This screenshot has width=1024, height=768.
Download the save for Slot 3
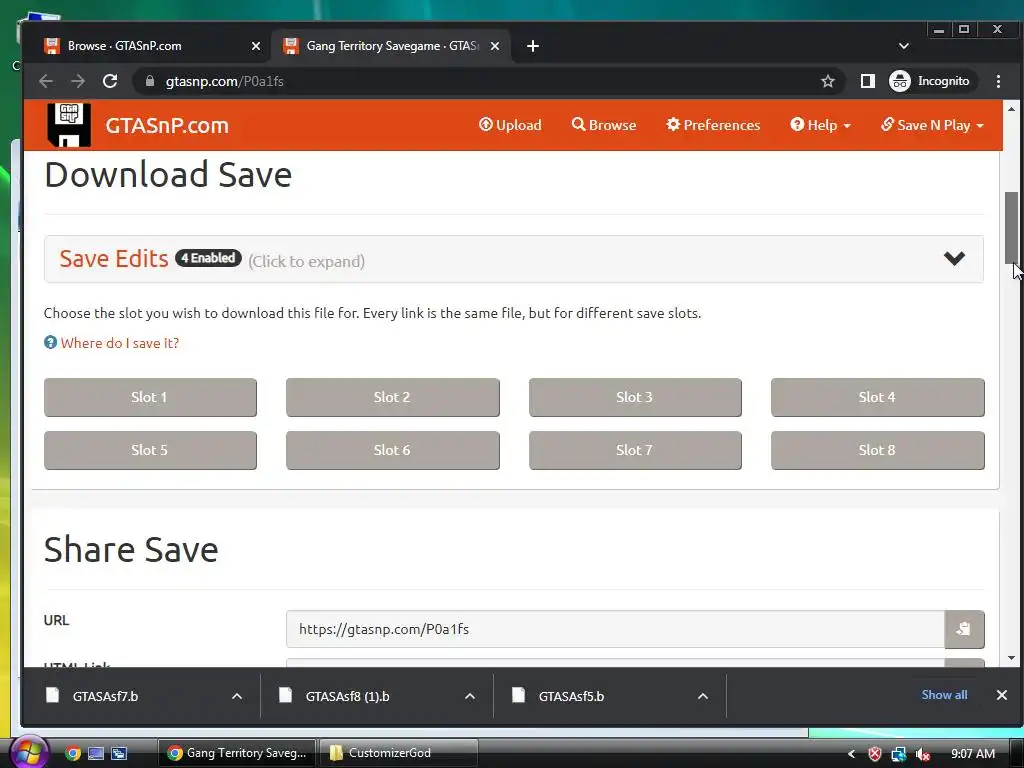[635, 397]
